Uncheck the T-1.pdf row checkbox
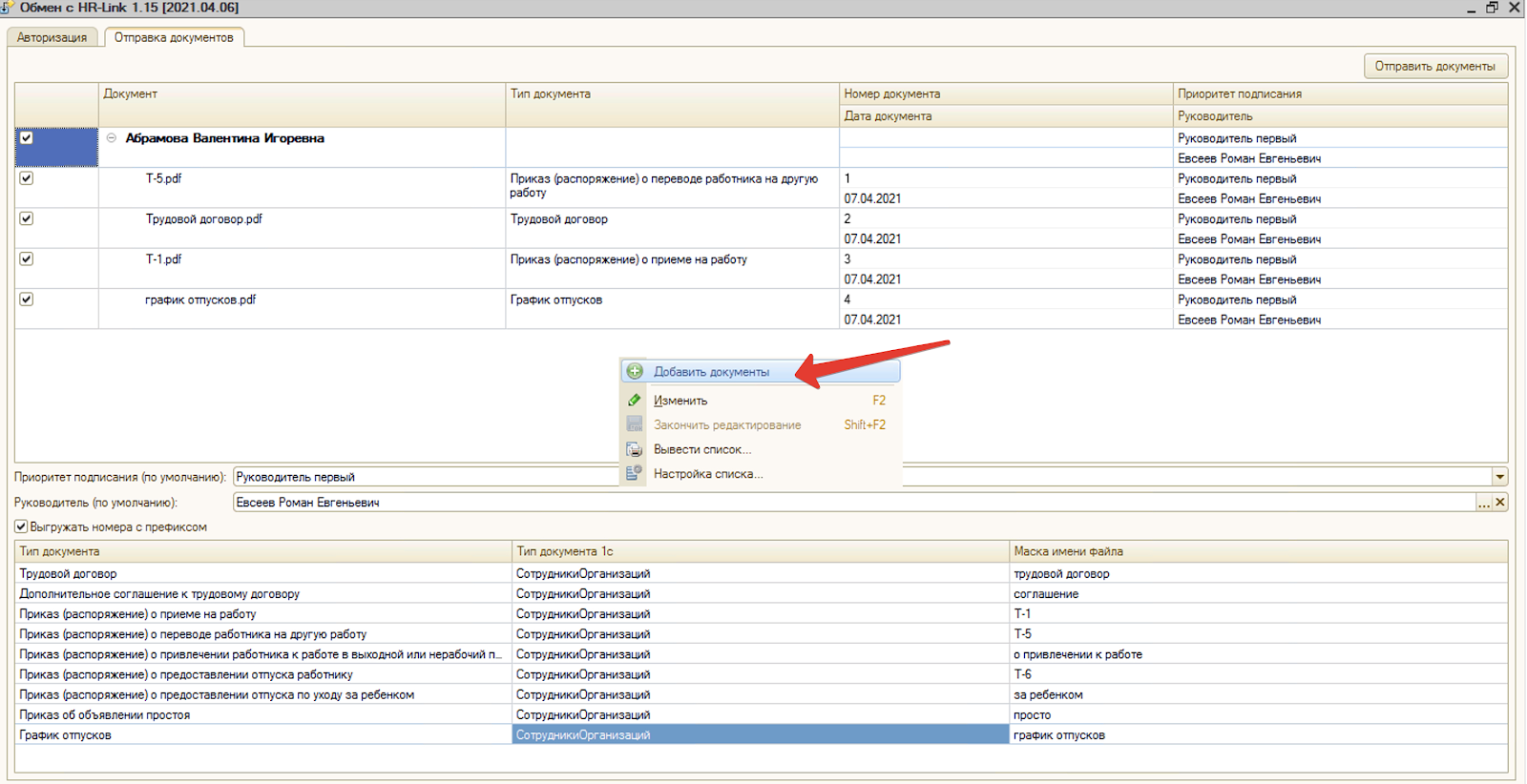1527x784 pixels. [27, 258]
